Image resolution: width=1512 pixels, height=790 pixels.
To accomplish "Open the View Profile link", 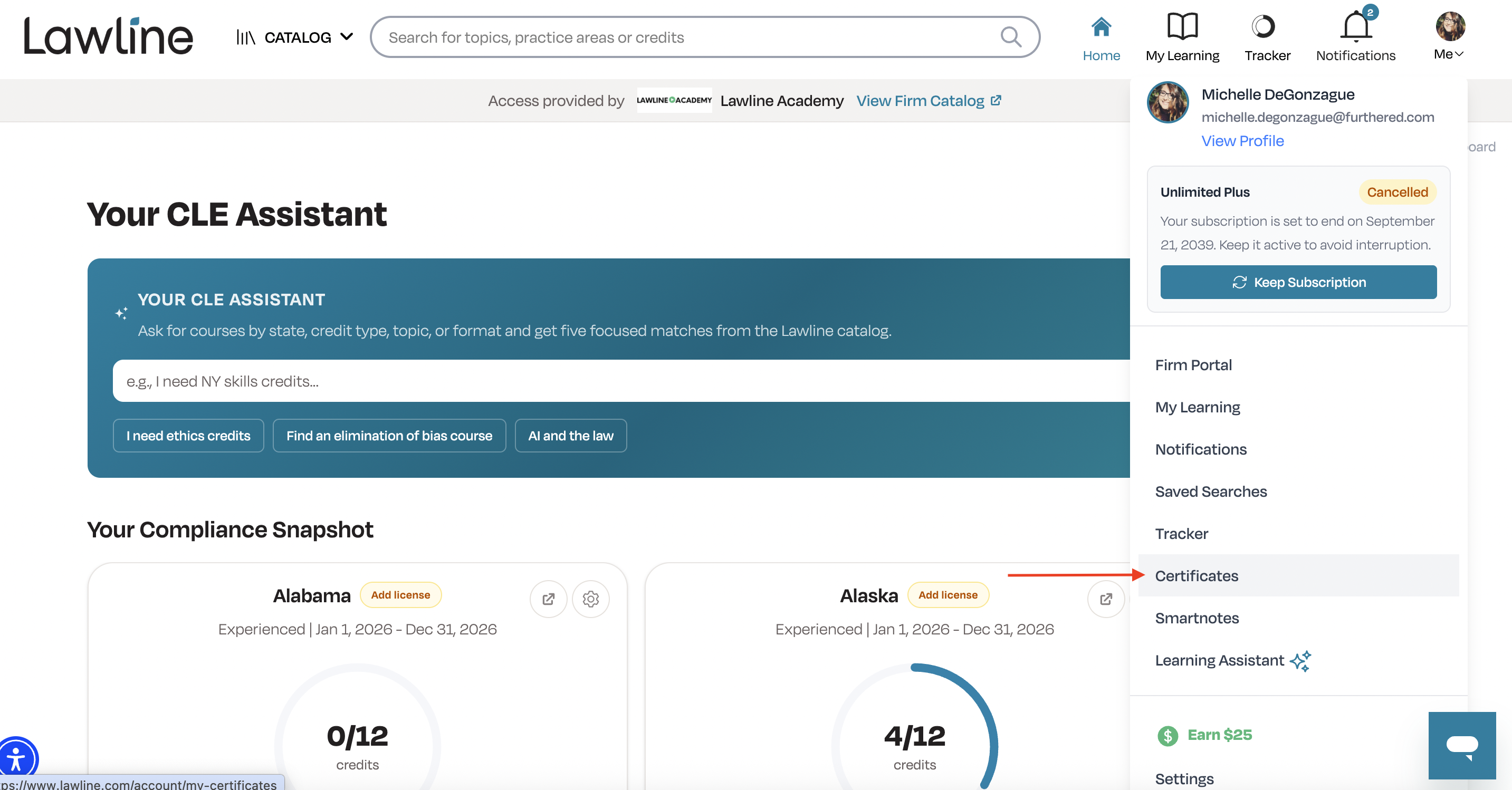I will tap(1242, 141).
